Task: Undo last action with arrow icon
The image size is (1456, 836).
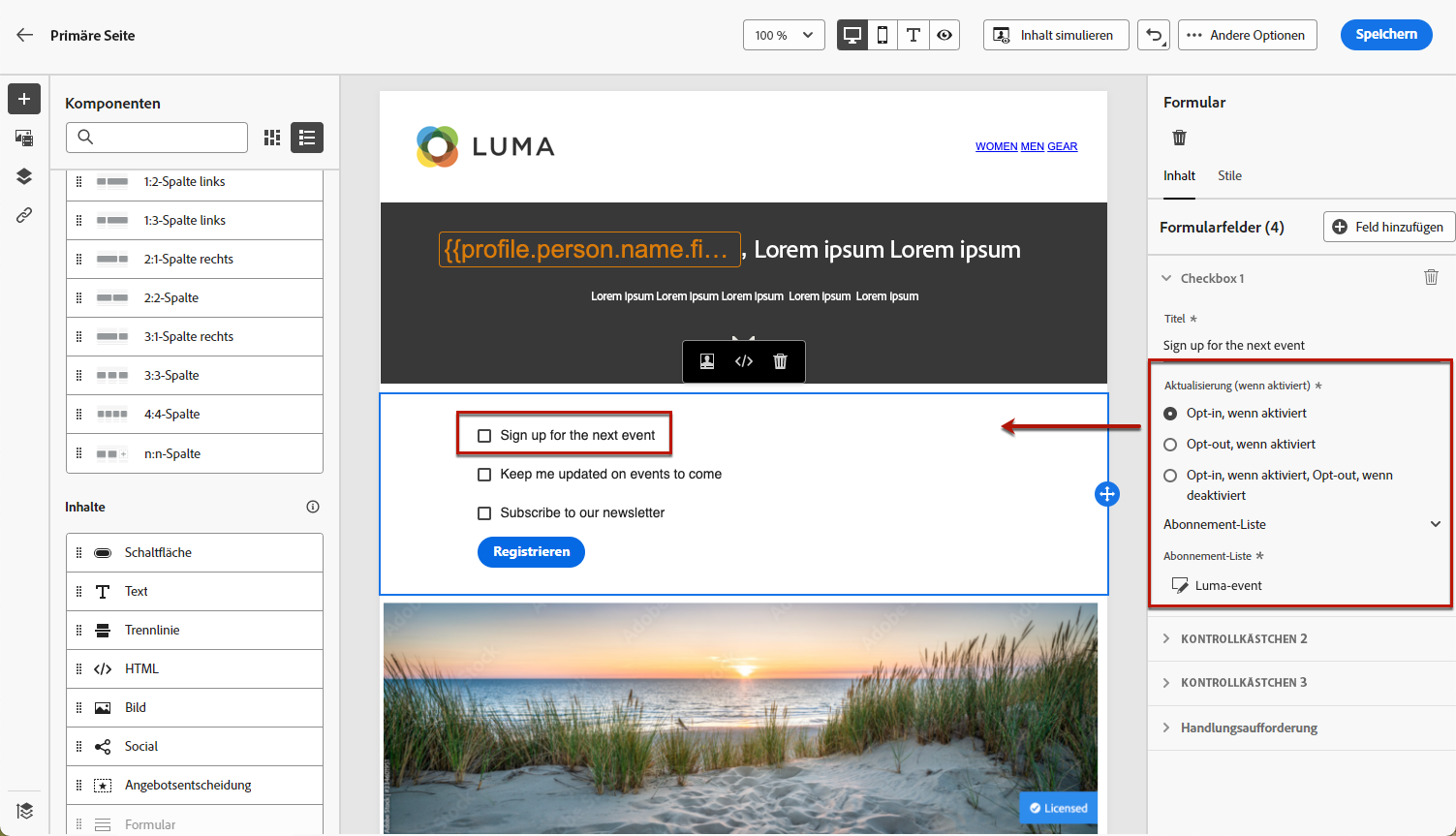Action: coord(1154,35)
